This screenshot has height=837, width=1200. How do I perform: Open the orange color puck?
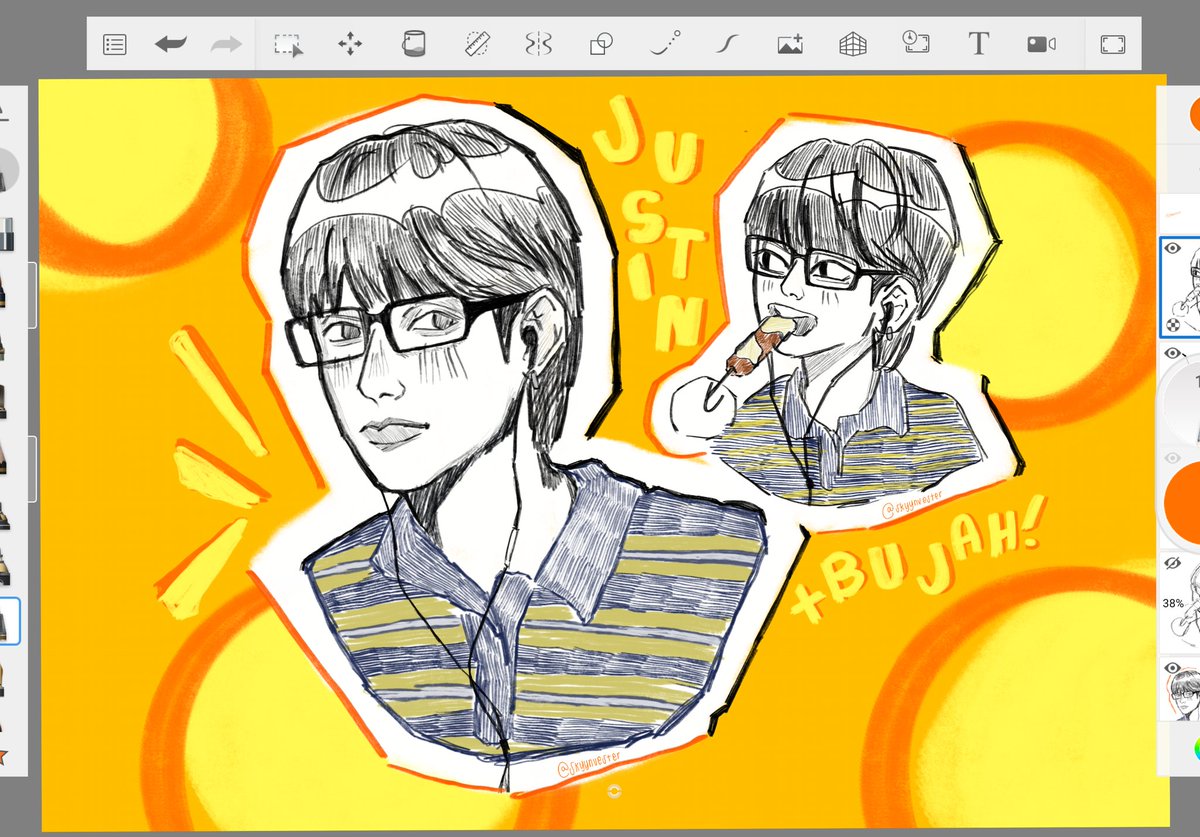tap(1180, 502)
